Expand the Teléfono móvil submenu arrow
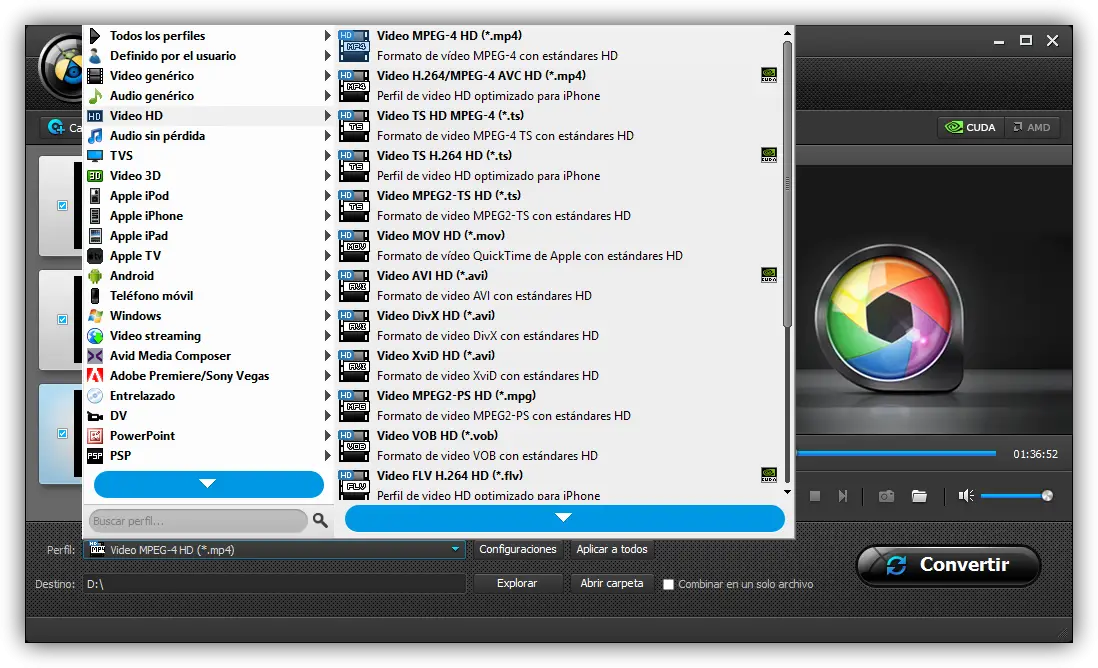 (327, 295)
